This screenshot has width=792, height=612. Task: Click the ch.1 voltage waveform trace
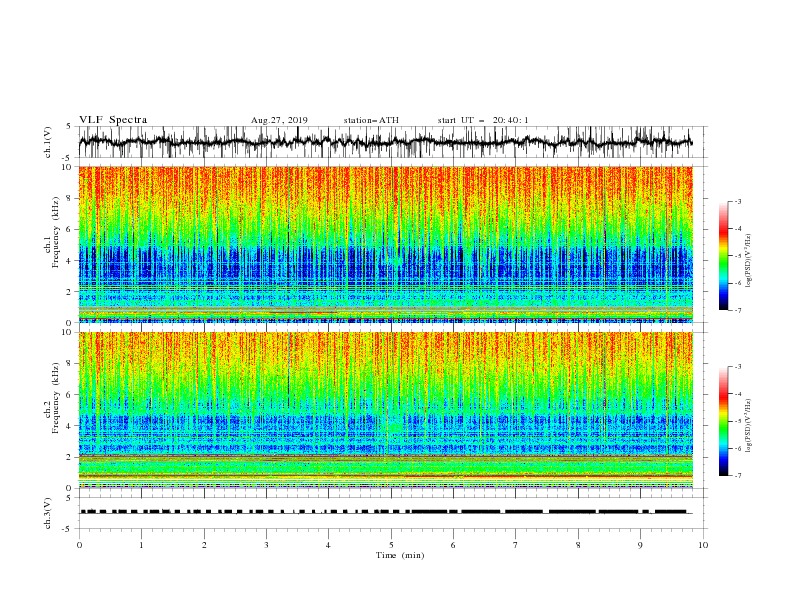[385, 142]
